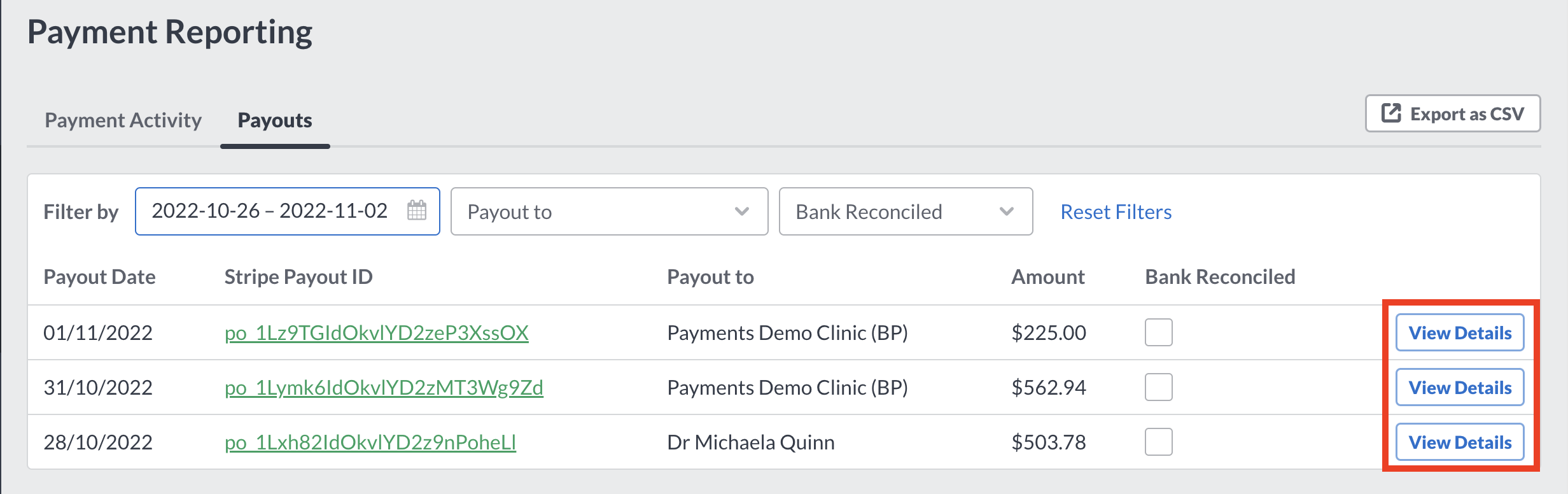
Task: Select the Payouts tab
Action: point(275,120)
